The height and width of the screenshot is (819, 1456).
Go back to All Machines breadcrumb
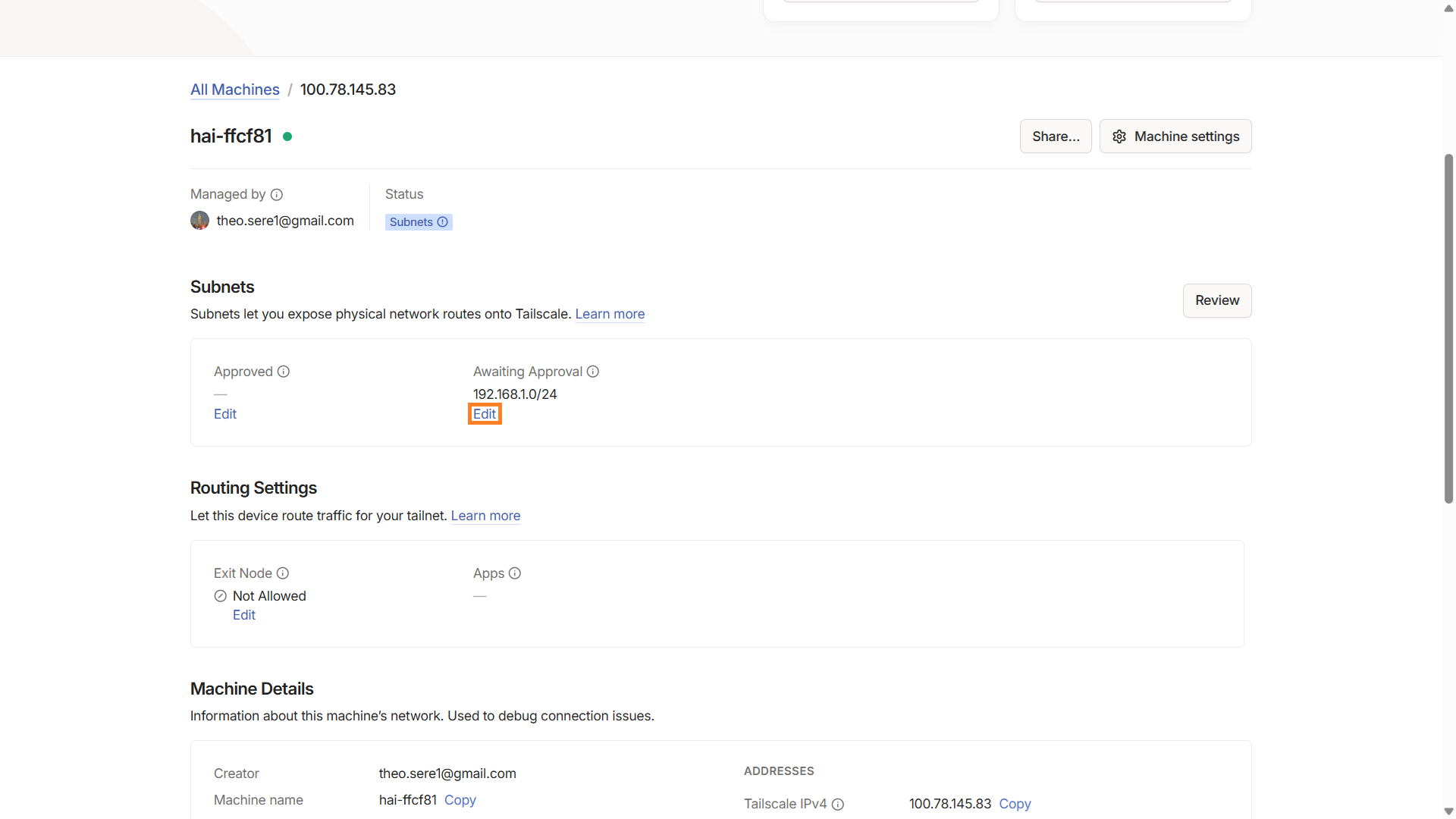tap(235, 89)
